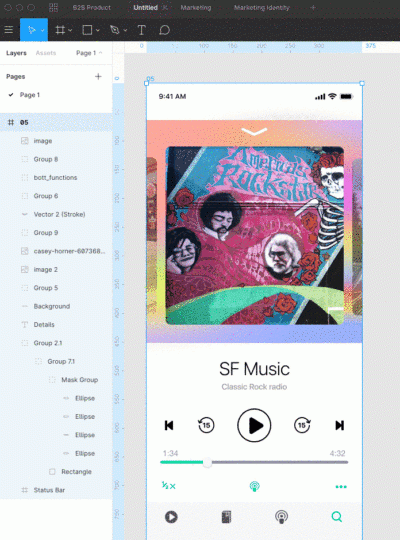Open the Page 1 dropdown selector
The height and width of the screenshot is (540, 400).
pos(89,53)
